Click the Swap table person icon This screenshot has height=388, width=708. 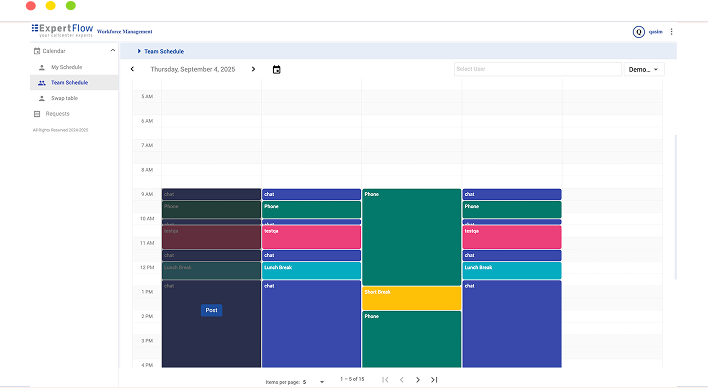42,98
